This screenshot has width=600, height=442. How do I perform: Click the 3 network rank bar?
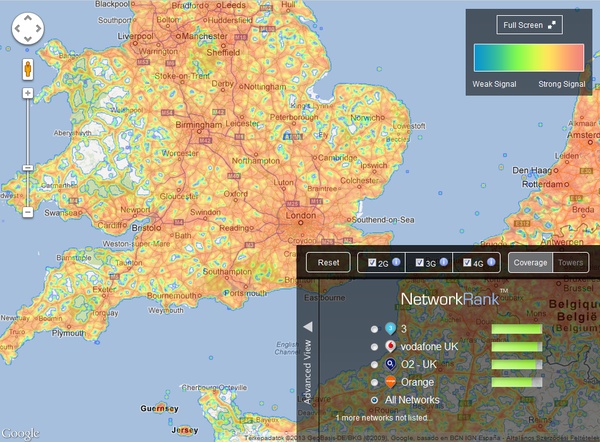pos(517,329)
